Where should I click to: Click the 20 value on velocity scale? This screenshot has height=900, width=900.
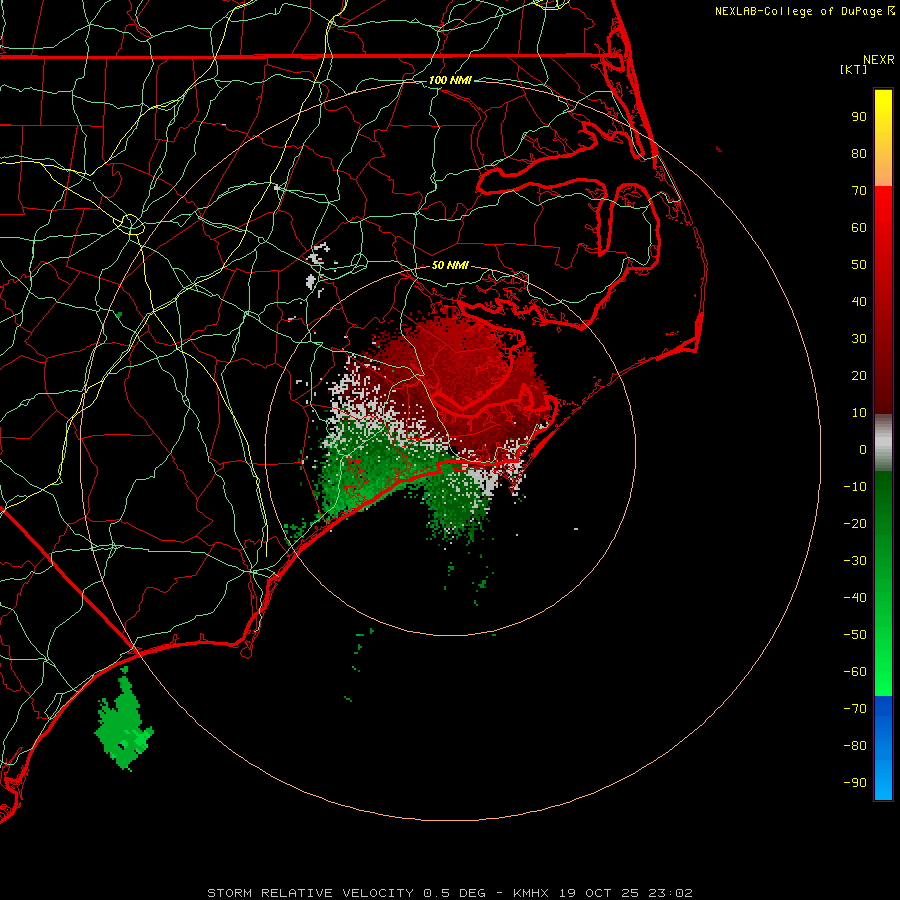point(859,375)
